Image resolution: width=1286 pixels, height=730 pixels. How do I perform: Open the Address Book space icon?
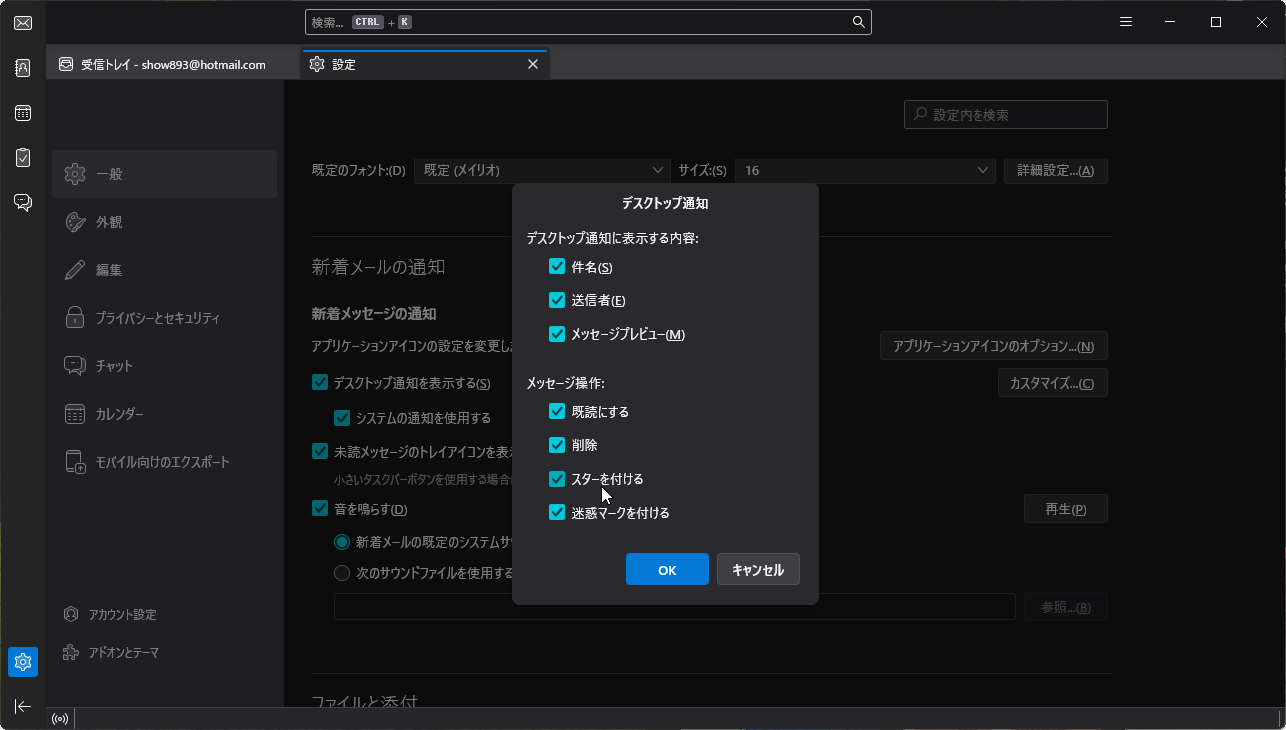[x=22, y=67]
